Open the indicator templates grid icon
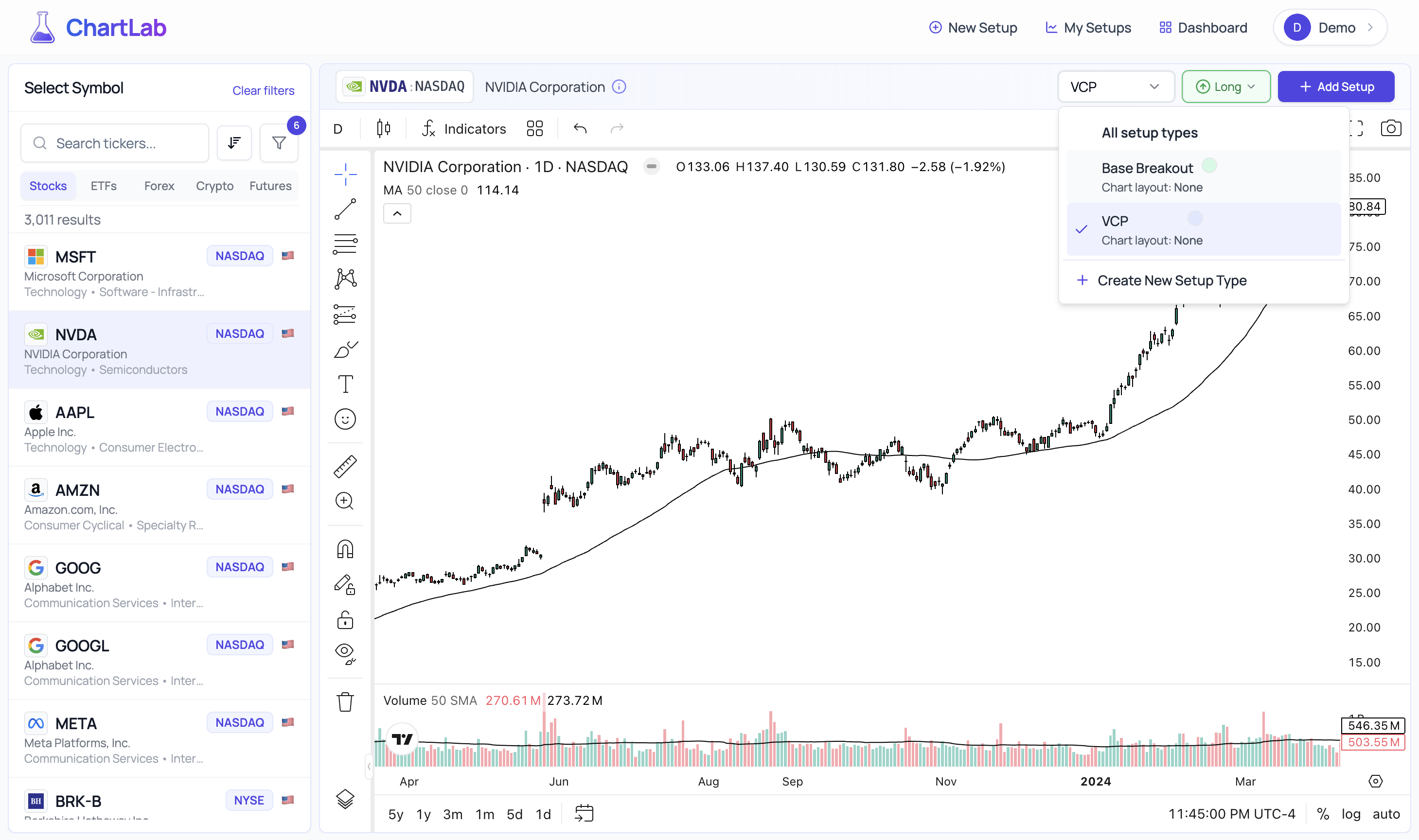The width and height of the screenshot is (1419, 840). point(534,128)
